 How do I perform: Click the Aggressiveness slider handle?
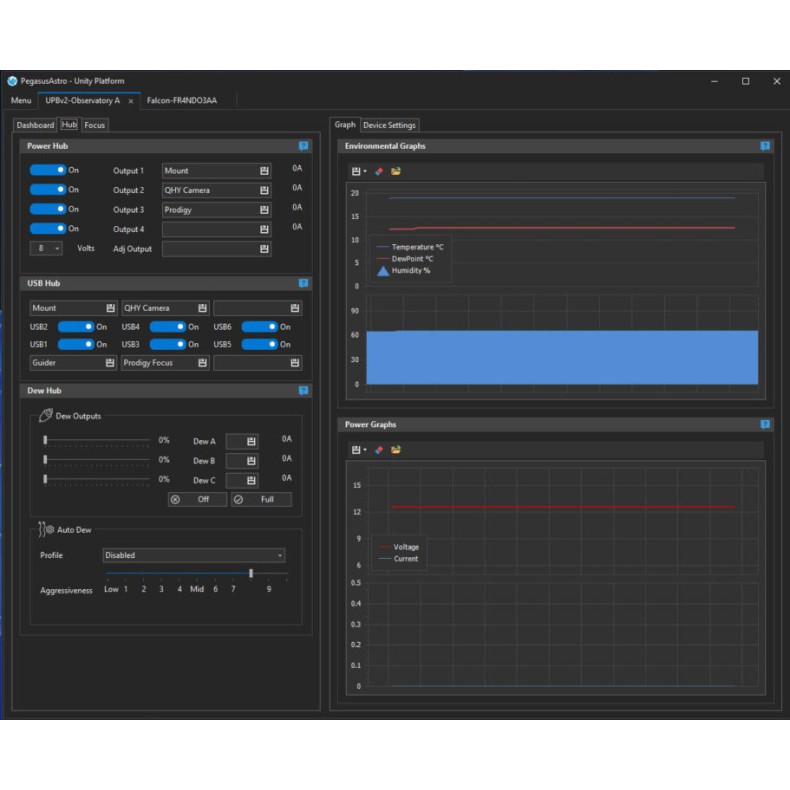click(x=251, y=574)
